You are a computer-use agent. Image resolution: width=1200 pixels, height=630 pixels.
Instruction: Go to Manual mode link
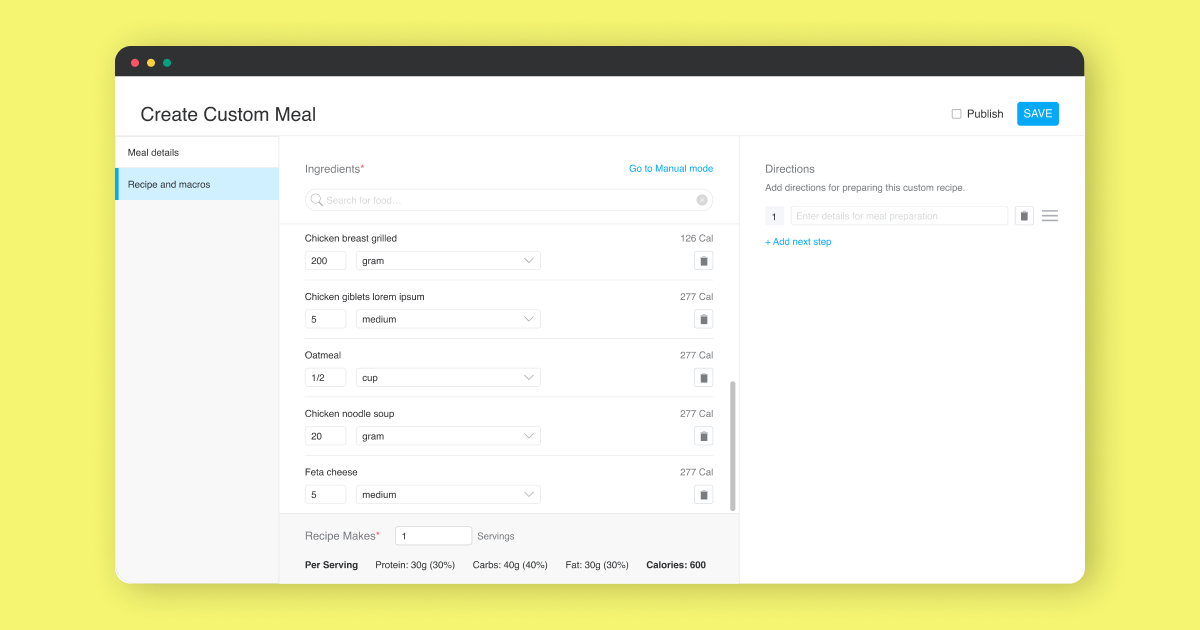[670, 169]
